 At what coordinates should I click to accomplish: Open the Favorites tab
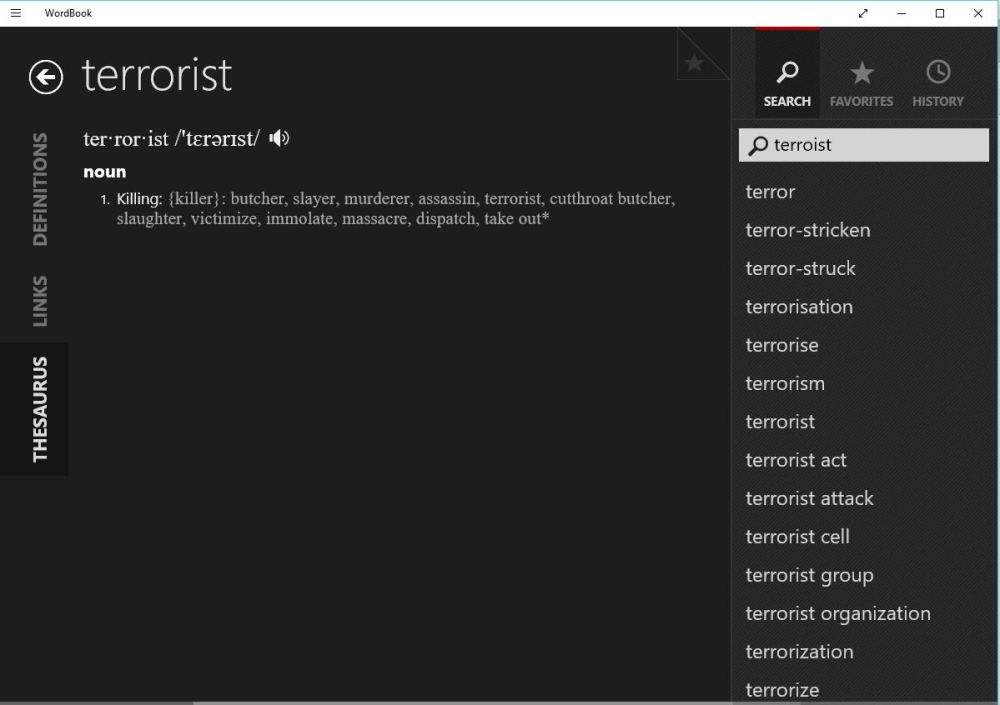pos(861,83)
